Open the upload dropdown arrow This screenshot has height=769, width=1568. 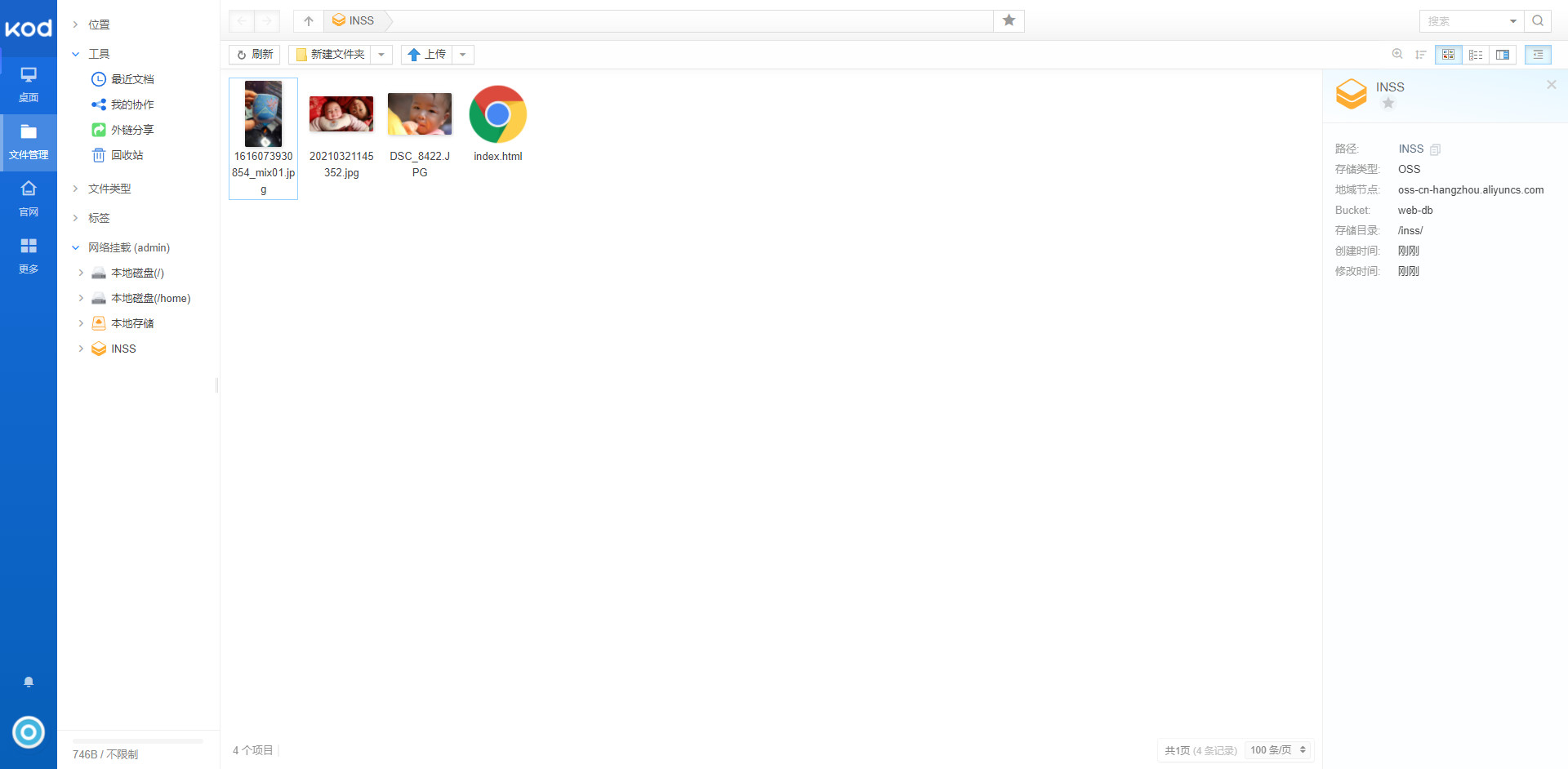463,55
